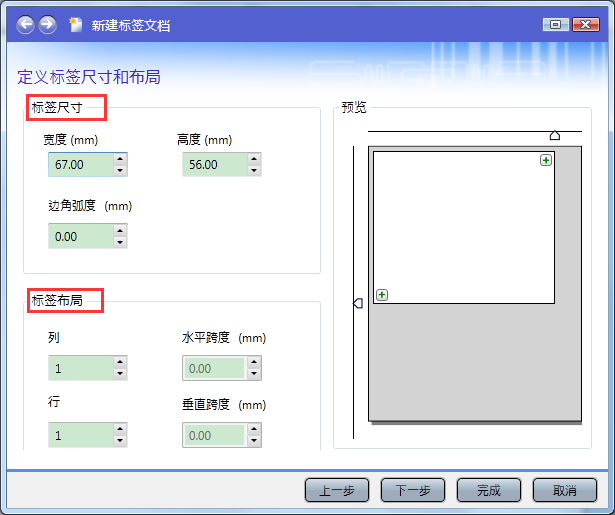Decrease 宽度 (mm) with down arrow
Image resolution: width=615 pixels, height=515 pixels.
pos(120,170)
